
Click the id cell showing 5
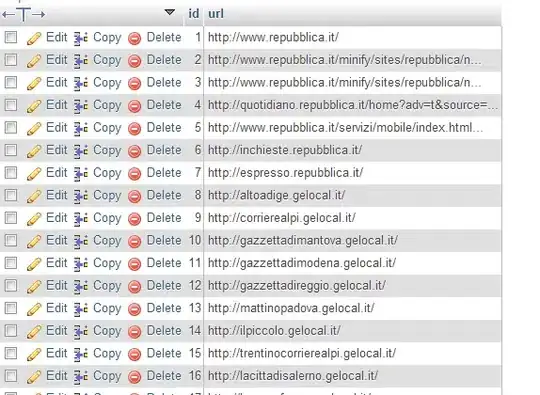197,127
